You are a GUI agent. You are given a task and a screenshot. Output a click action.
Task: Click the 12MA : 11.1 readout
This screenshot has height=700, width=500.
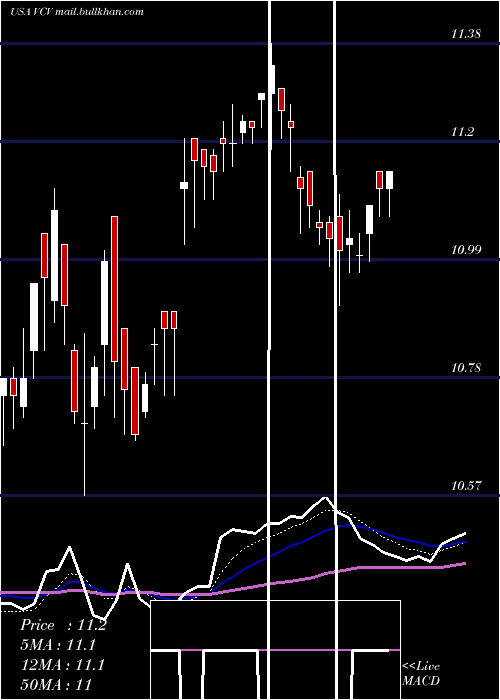click(62, 665)
